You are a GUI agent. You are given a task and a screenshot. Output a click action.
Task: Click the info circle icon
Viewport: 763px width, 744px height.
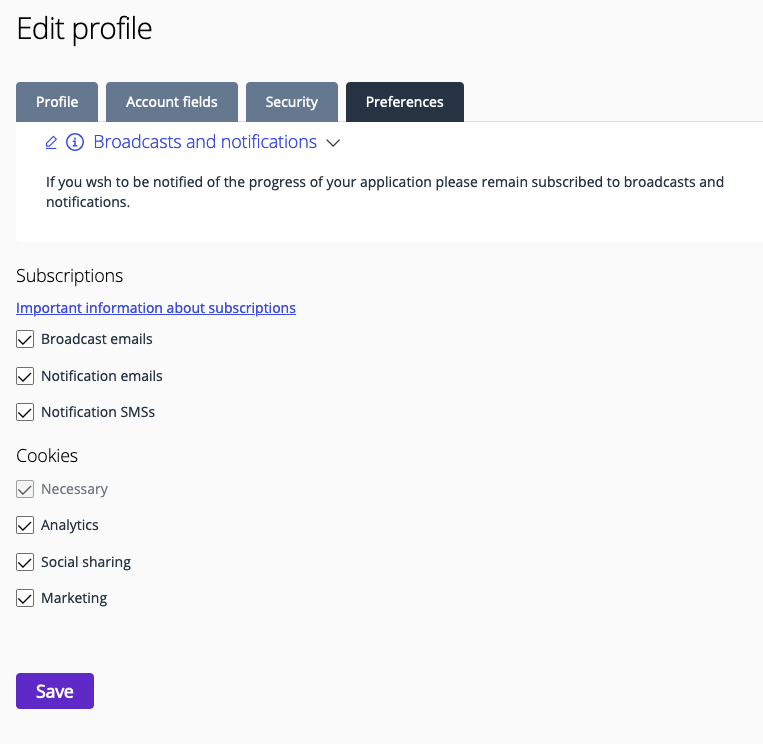(75, 142)
